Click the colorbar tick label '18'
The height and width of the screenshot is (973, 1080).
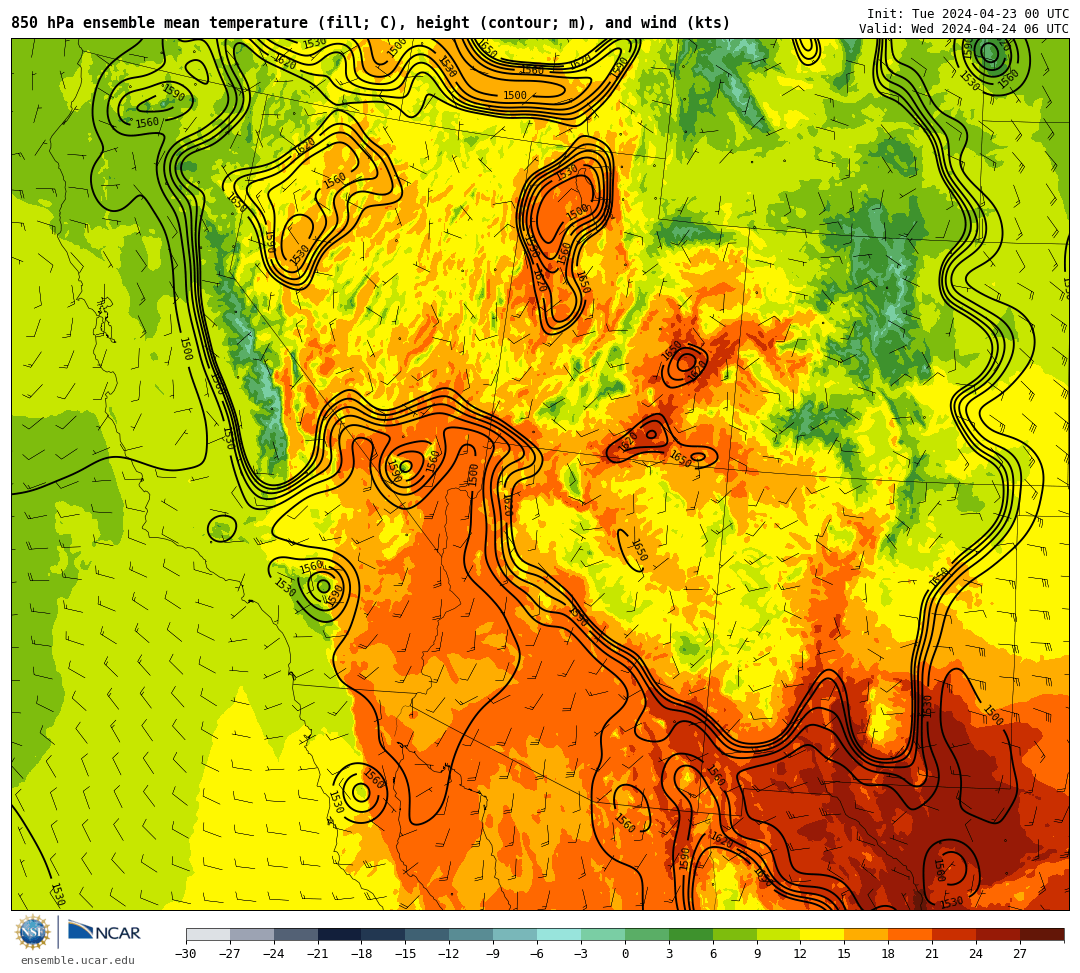889,954
